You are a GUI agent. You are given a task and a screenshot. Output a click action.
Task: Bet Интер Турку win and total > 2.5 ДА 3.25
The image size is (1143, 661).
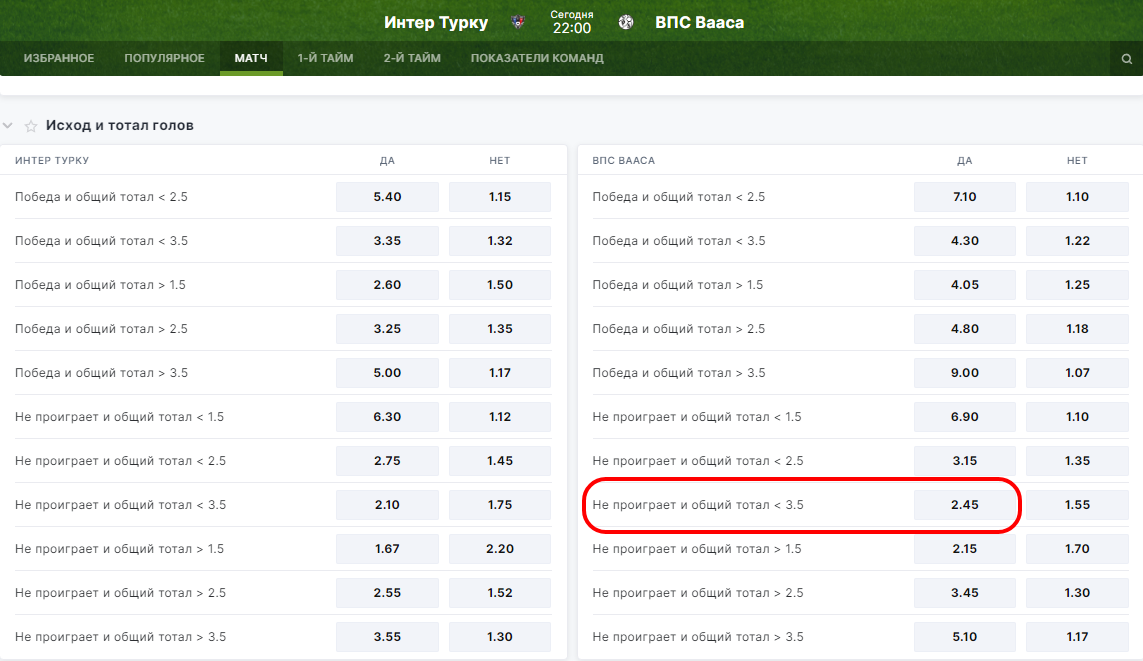(387, 329)
